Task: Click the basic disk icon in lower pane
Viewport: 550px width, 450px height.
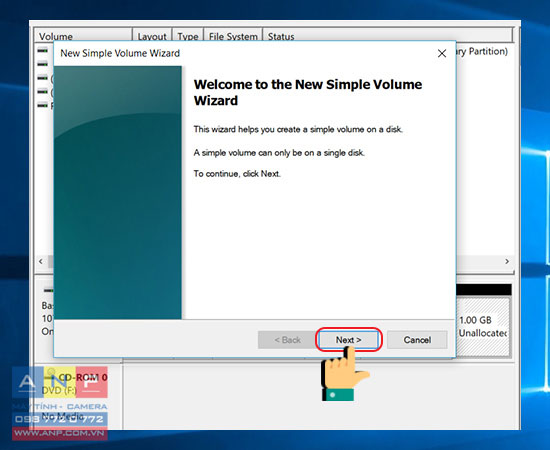Action: (x=48, y=290)
